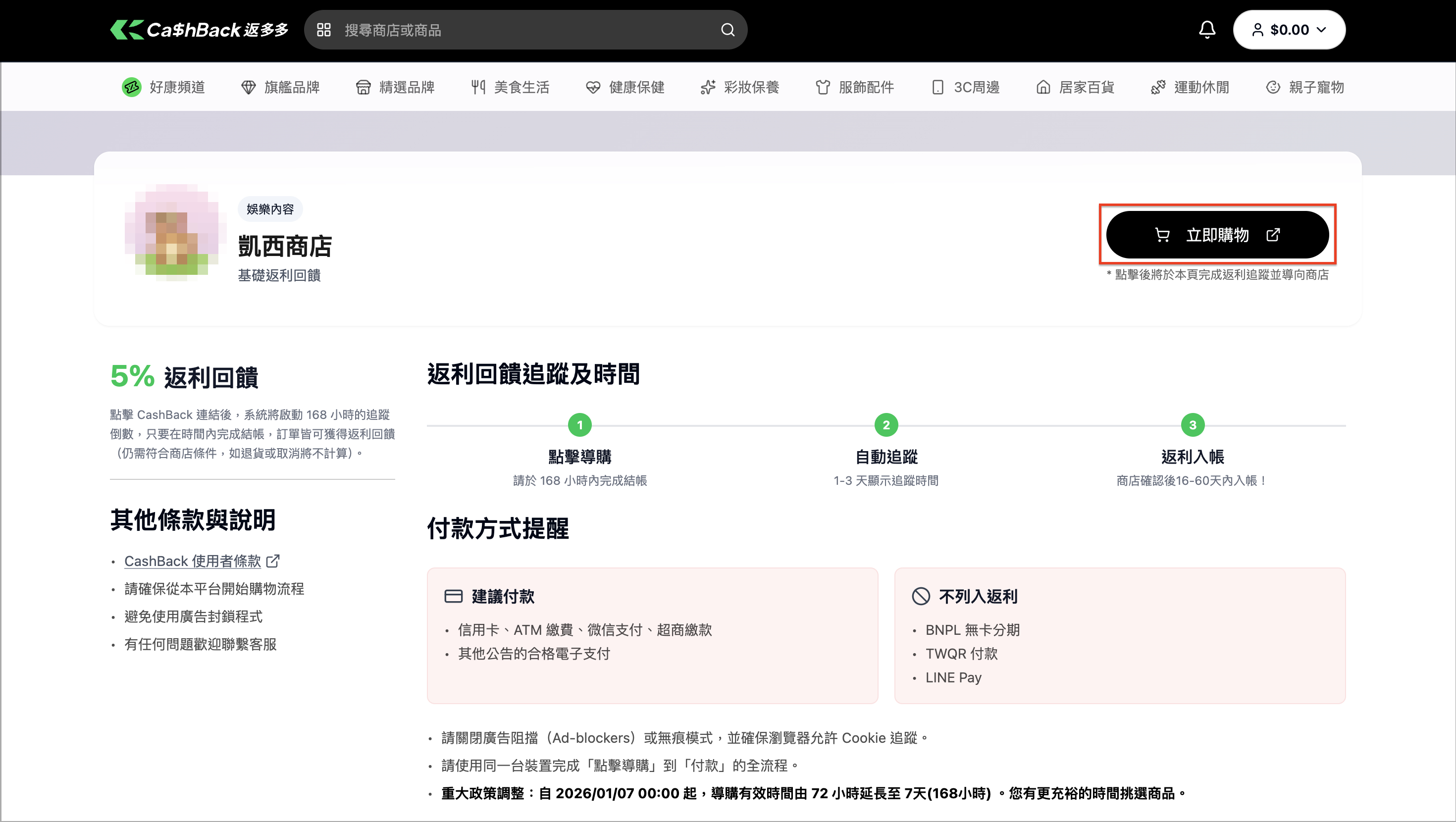This screenshot has width=1456, height=822.
Task: Click the heart icon beside 健康保健
Action: pyautogui.click(x=593, y=87)
